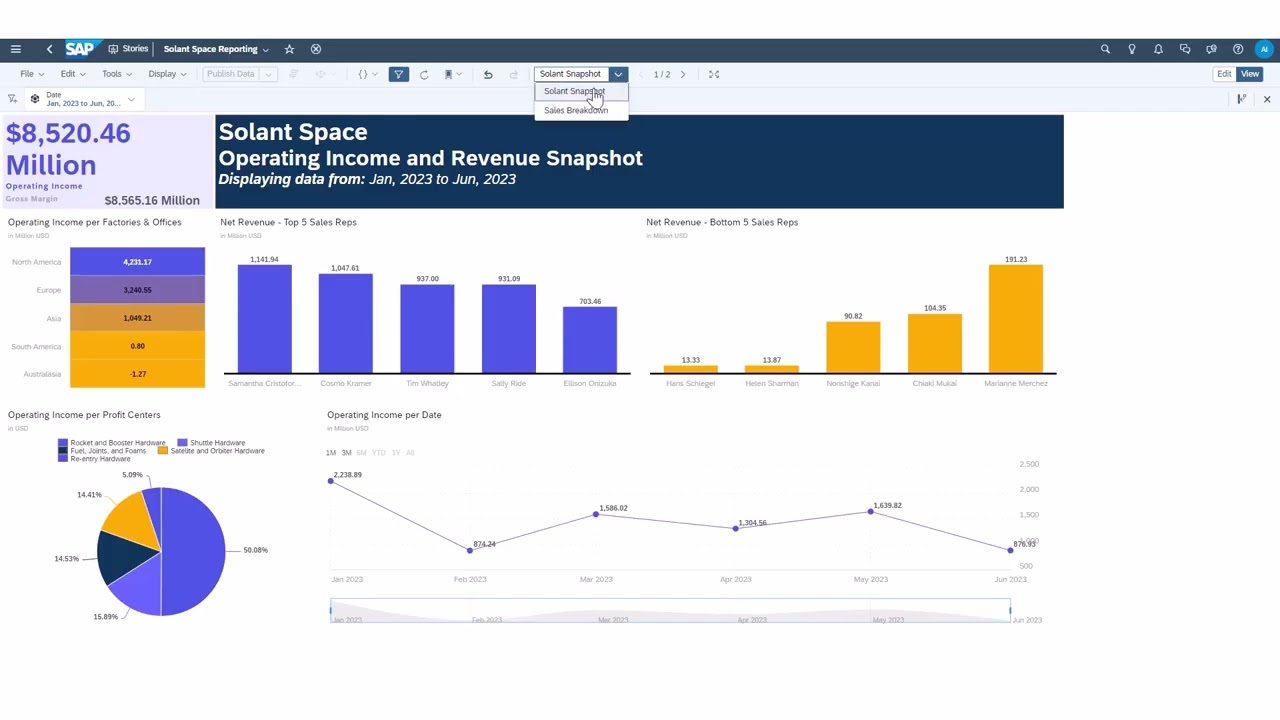Open the Tools menu
Viewport: 1280px width, 720px height.
[x=116, y=74]
